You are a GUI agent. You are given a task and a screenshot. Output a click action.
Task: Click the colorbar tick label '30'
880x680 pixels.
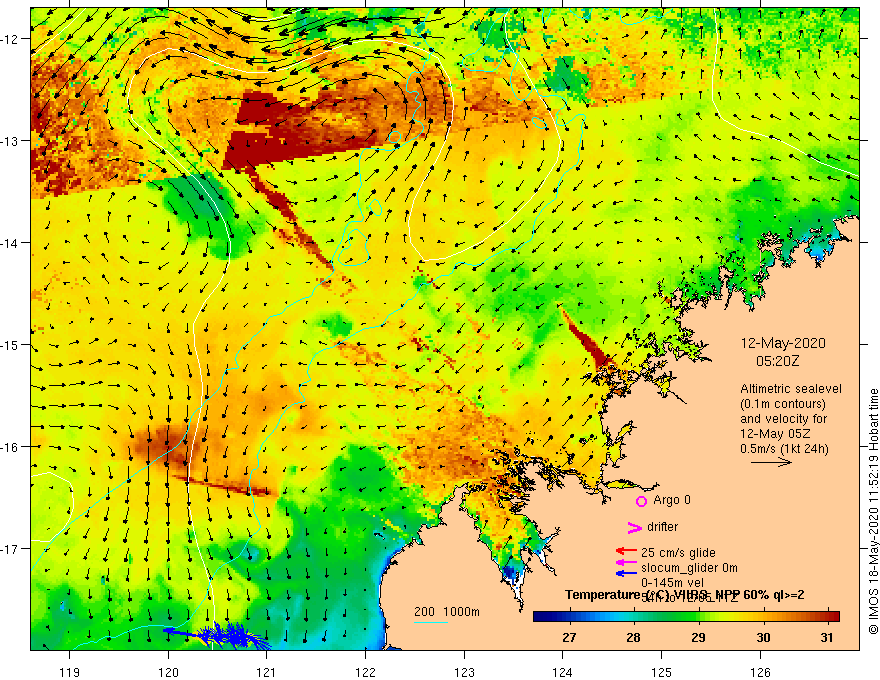click(763, 637)
